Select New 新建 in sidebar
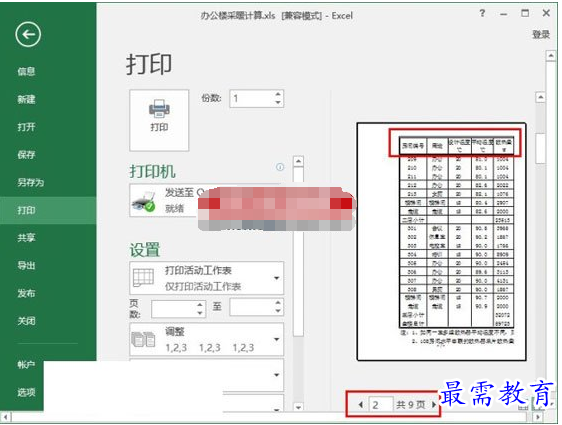Screen dimensions: 562x425 click(x=26, y=99)
